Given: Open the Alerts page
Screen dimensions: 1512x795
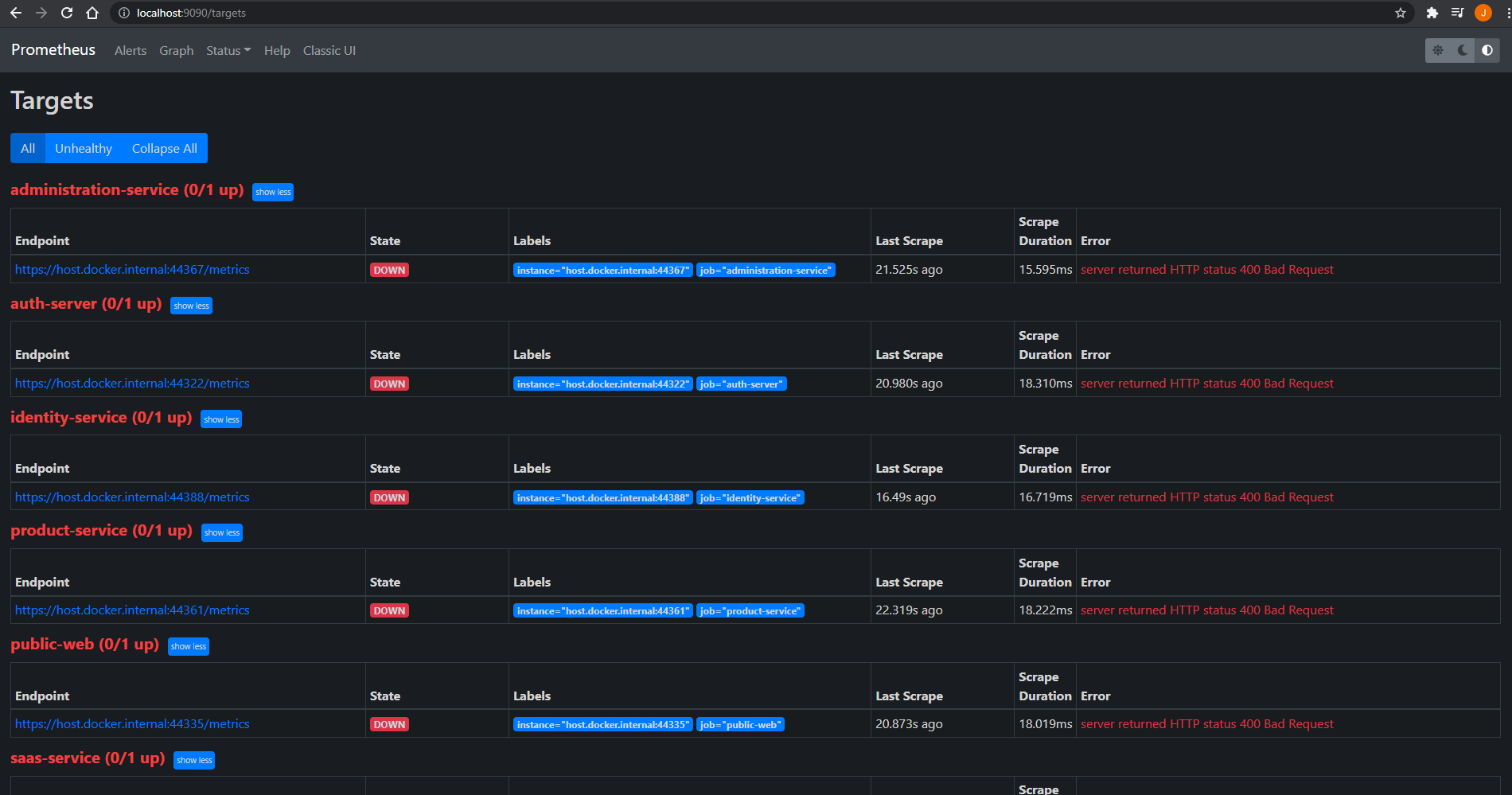Looking at the screenshot, I should 131,50.
